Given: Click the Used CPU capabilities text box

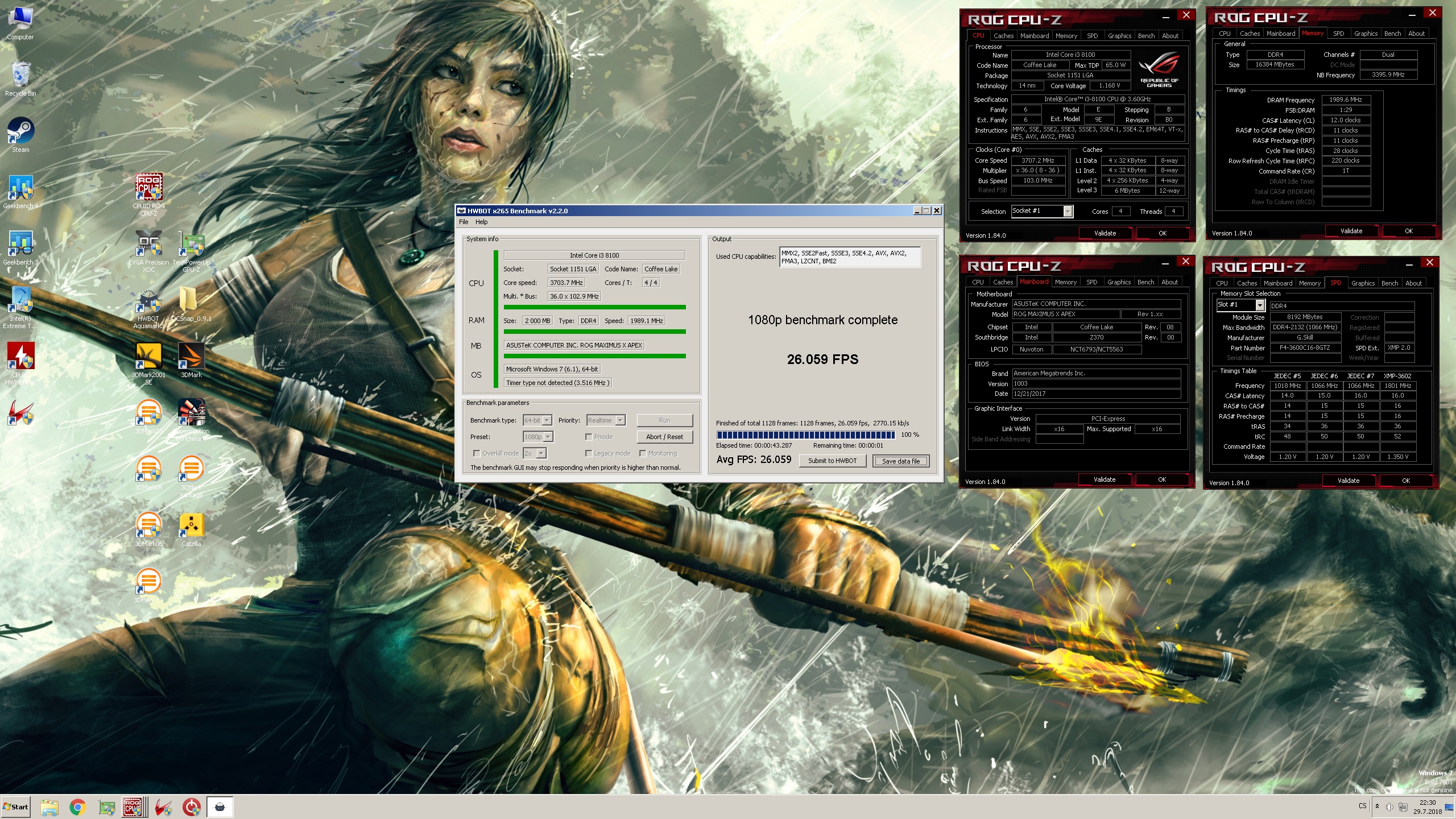Looking at the screenshot, I should (850, 257).
